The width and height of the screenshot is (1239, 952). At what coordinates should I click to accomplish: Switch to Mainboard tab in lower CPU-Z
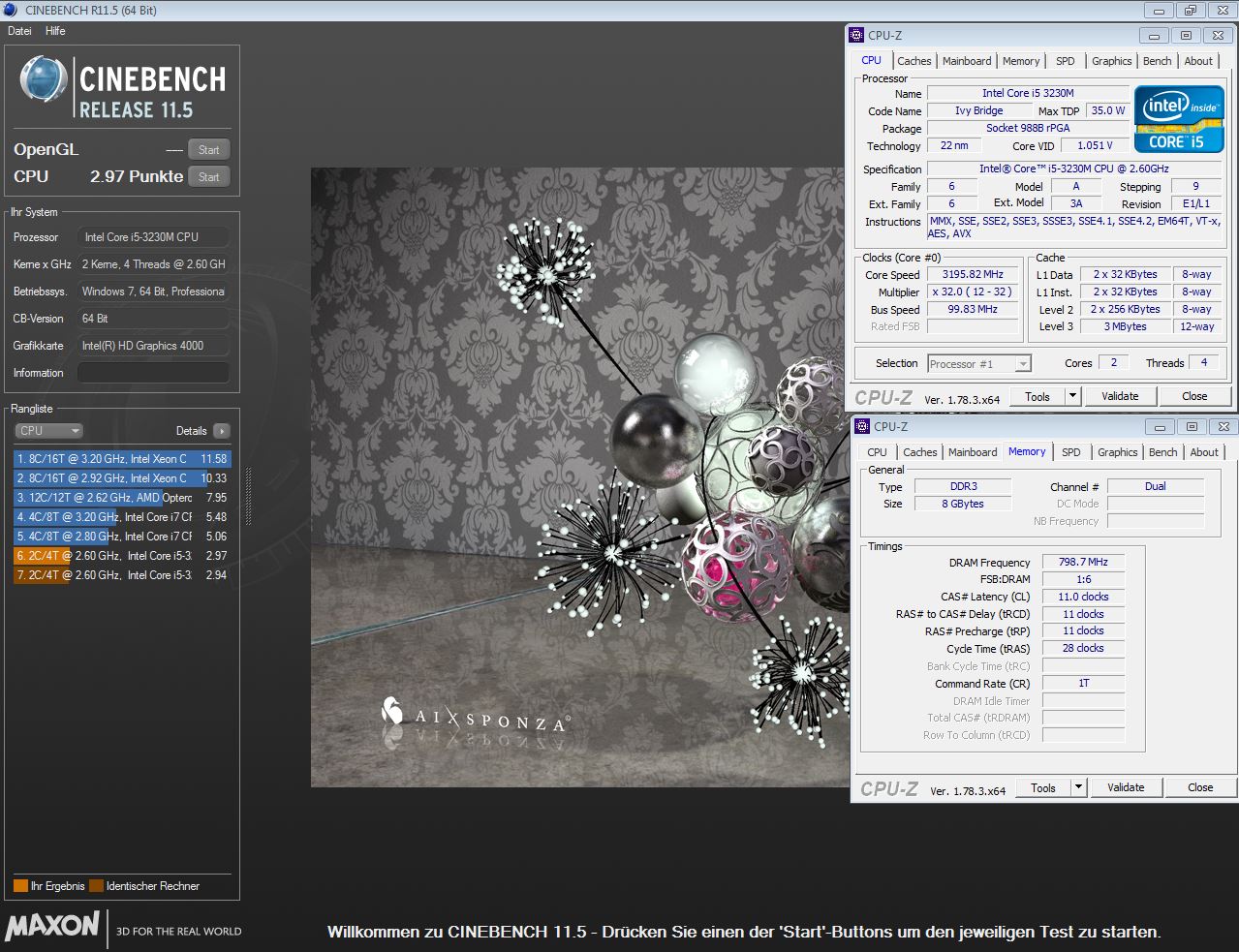pos(973,452)
